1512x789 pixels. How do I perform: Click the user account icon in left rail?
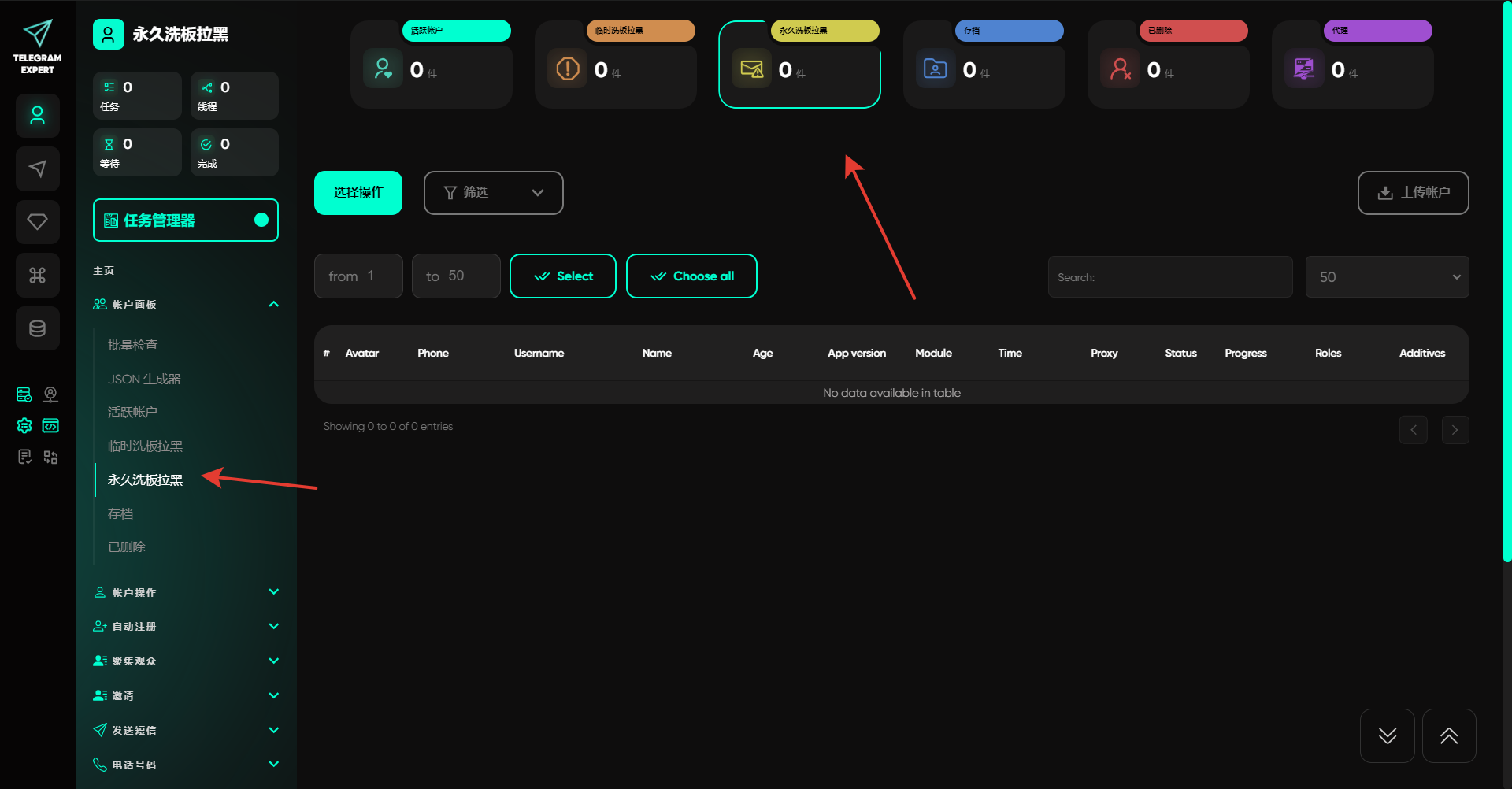coord(37,116)
